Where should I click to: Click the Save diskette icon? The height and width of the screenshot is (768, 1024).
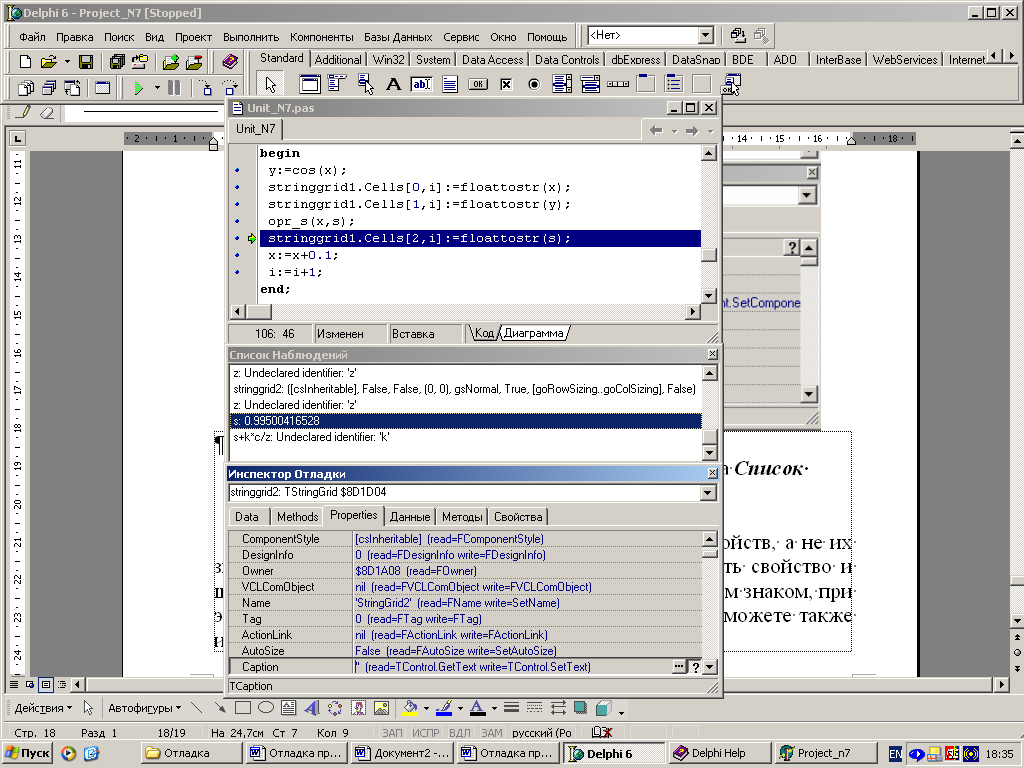tap(86, 61)
